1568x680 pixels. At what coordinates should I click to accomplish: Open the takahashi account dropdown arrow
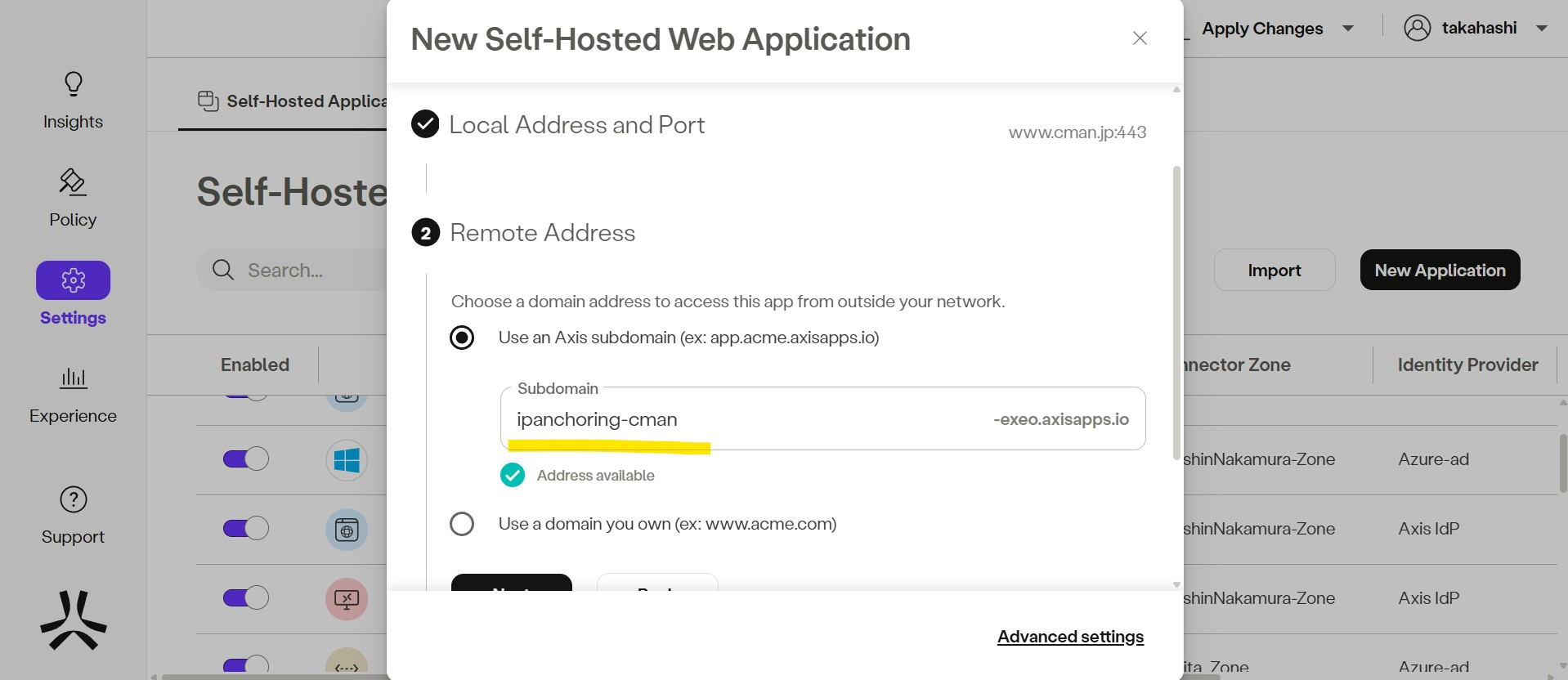(1542, 29)
